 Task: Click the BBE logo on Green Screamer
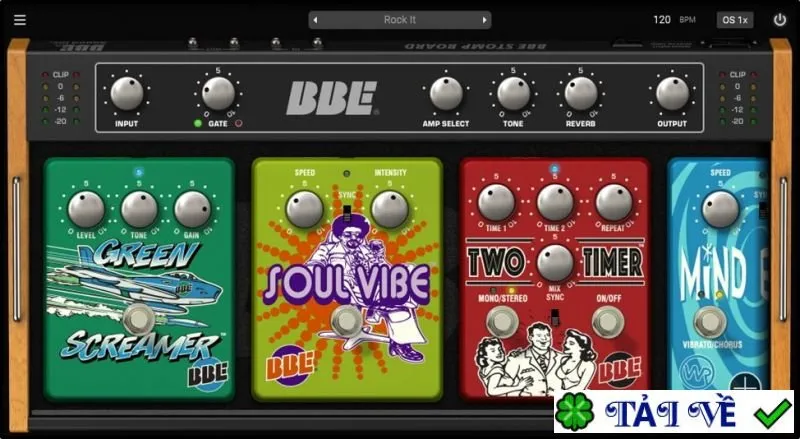pyautogui.click(x=207, y=373)
